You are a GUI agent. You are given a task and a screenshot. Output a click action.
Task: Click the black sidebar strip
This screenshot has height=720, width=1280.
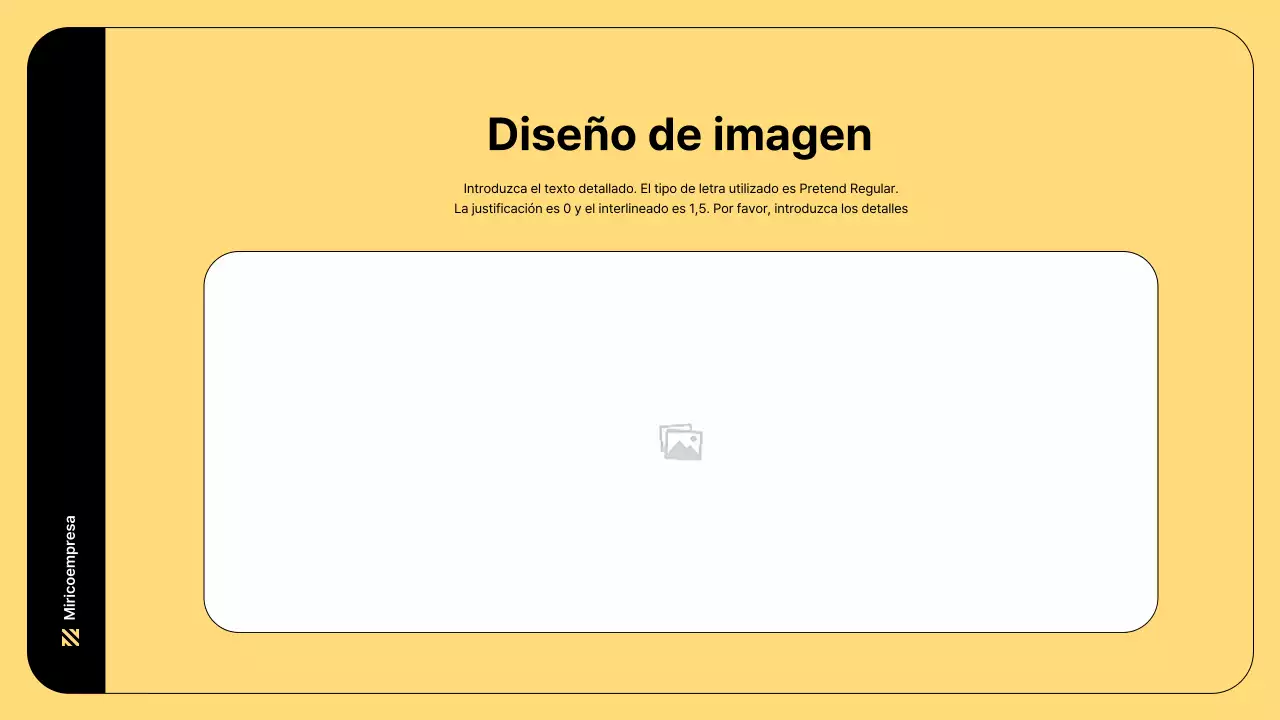pos(66,300)
